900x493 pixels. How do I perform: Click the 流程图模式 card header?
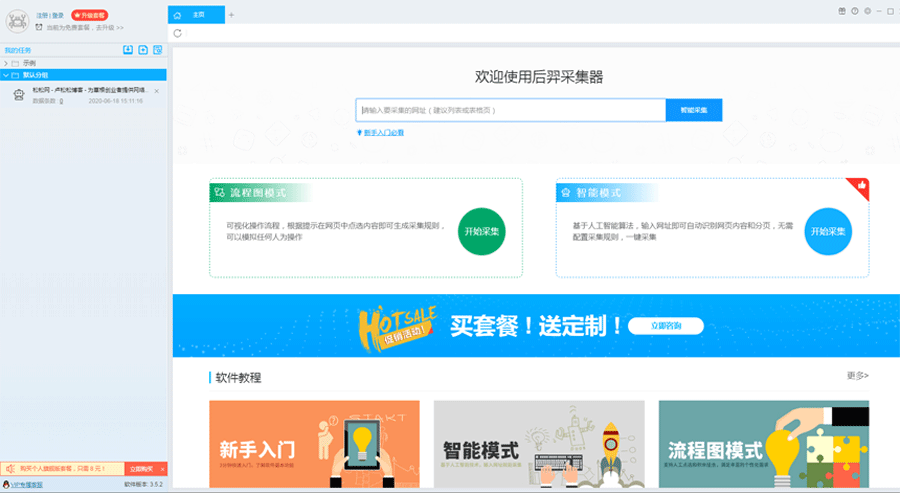(259, 193)
